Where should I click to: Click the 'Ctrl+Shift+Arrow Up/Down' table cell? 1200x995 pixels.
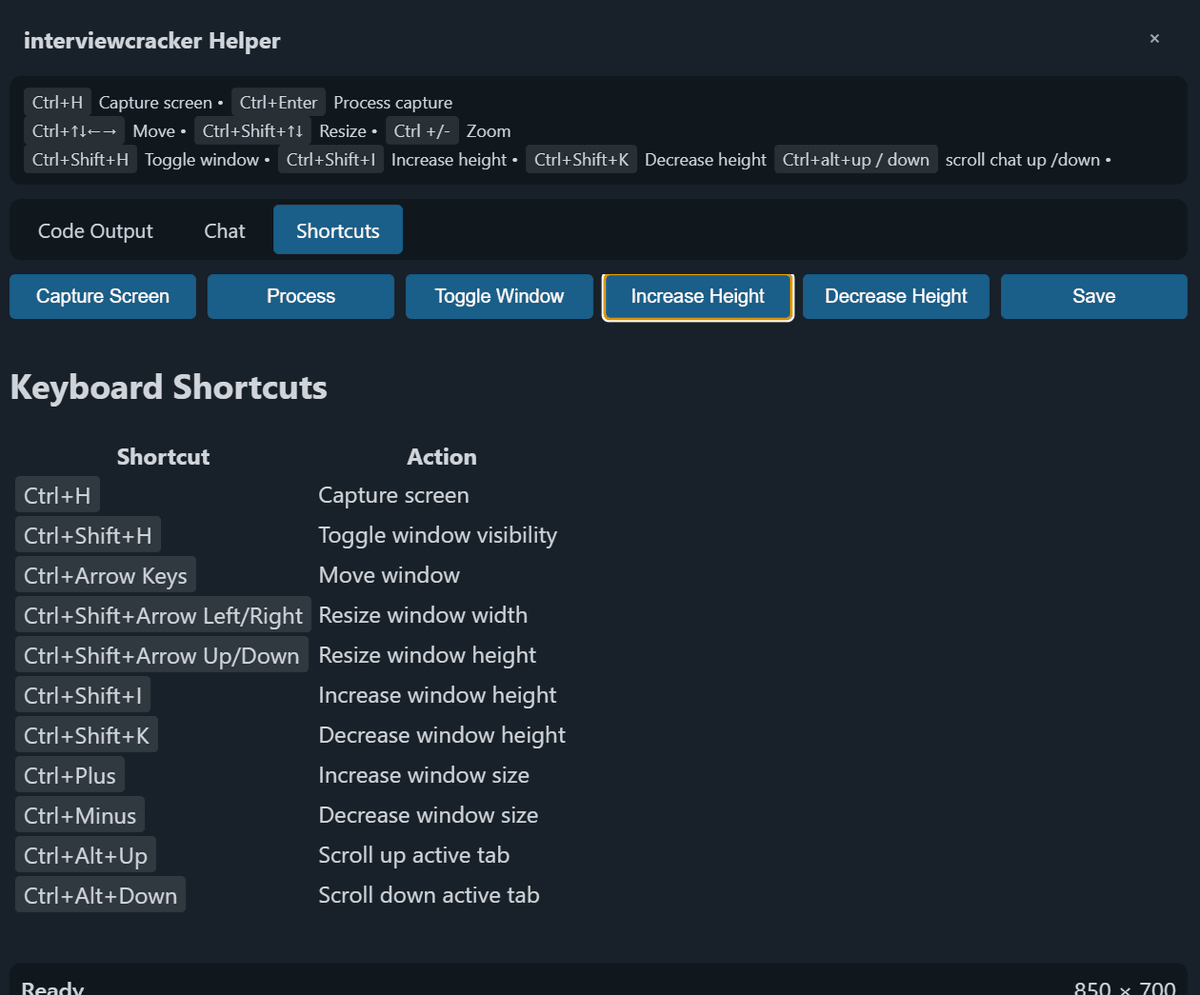click(162, 655)
